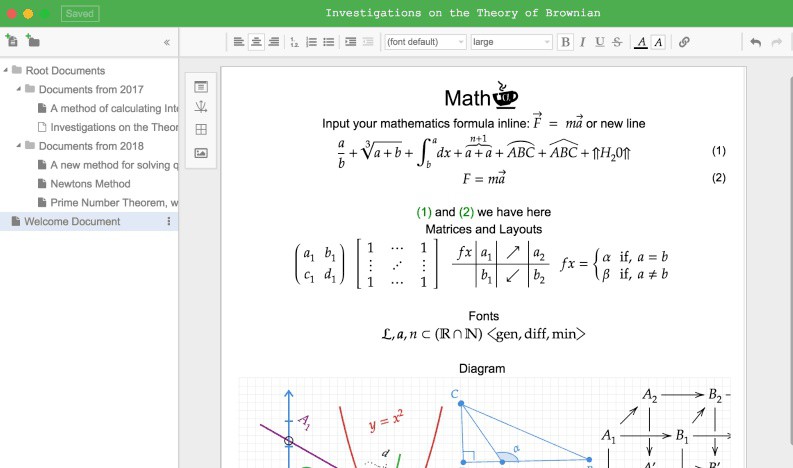The image size is (793, 468).
Task: Collapse the document sidebar panel
Action: pyautogui.click(x=167, y=42)
